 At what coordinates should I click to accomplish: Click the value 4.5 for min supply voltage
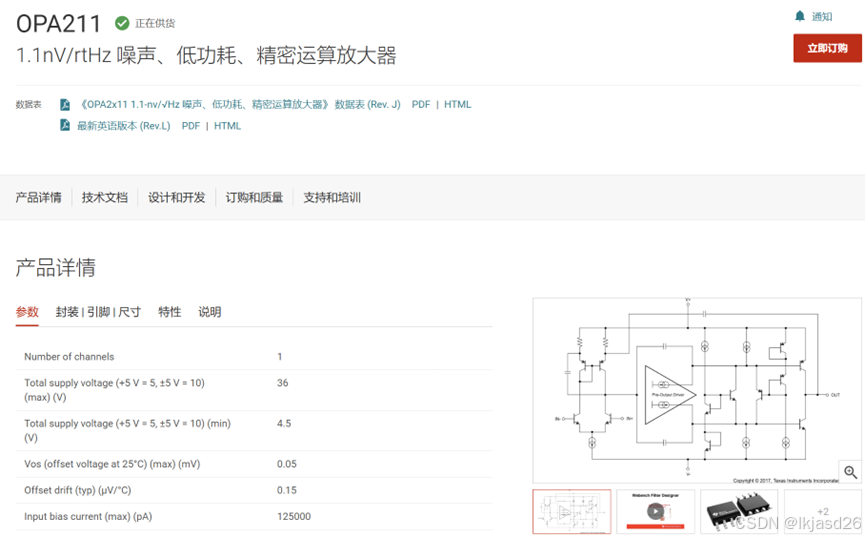tap(284, 423)
